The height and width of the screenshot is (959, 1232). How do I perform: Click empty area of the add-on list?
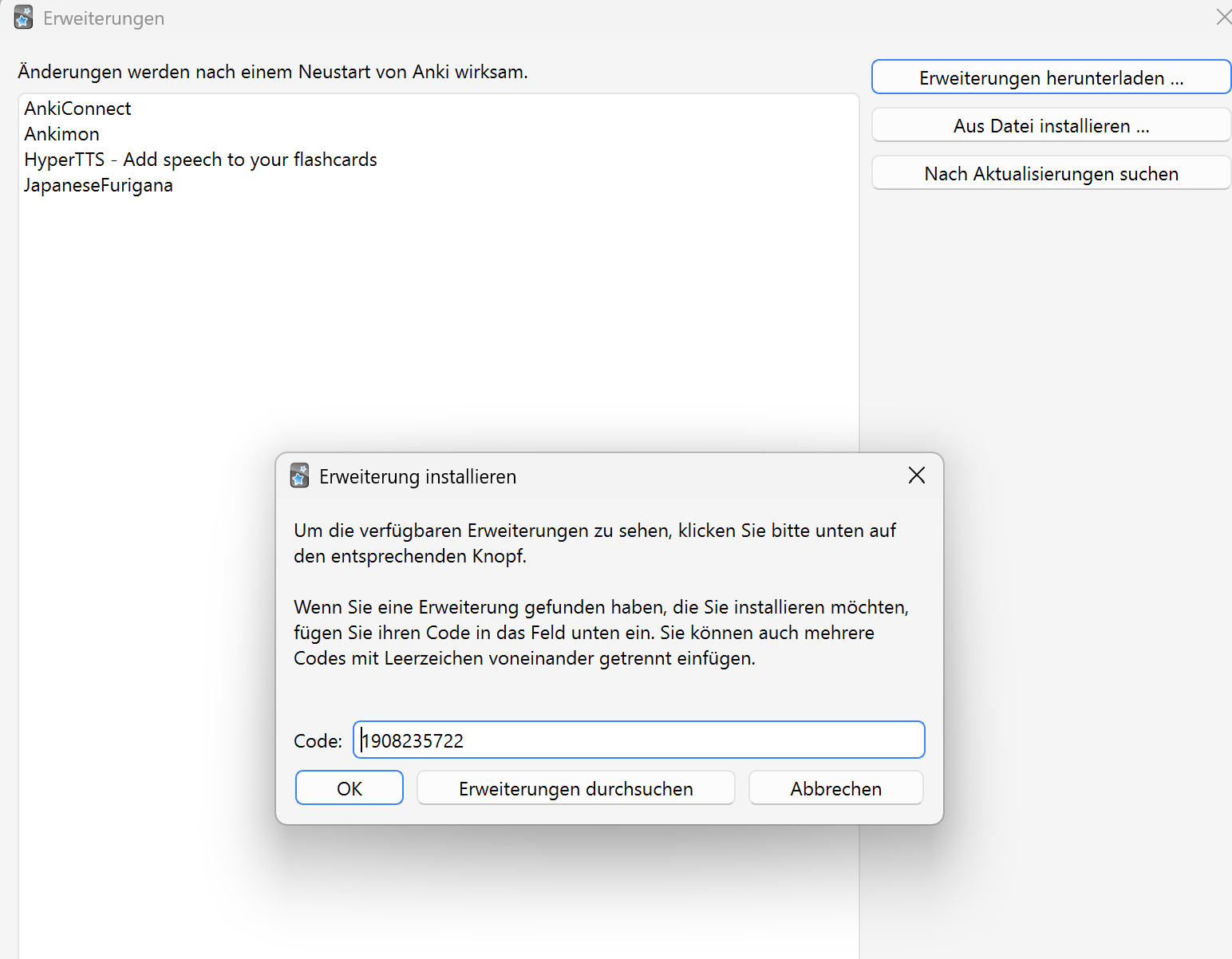(439, 319)
